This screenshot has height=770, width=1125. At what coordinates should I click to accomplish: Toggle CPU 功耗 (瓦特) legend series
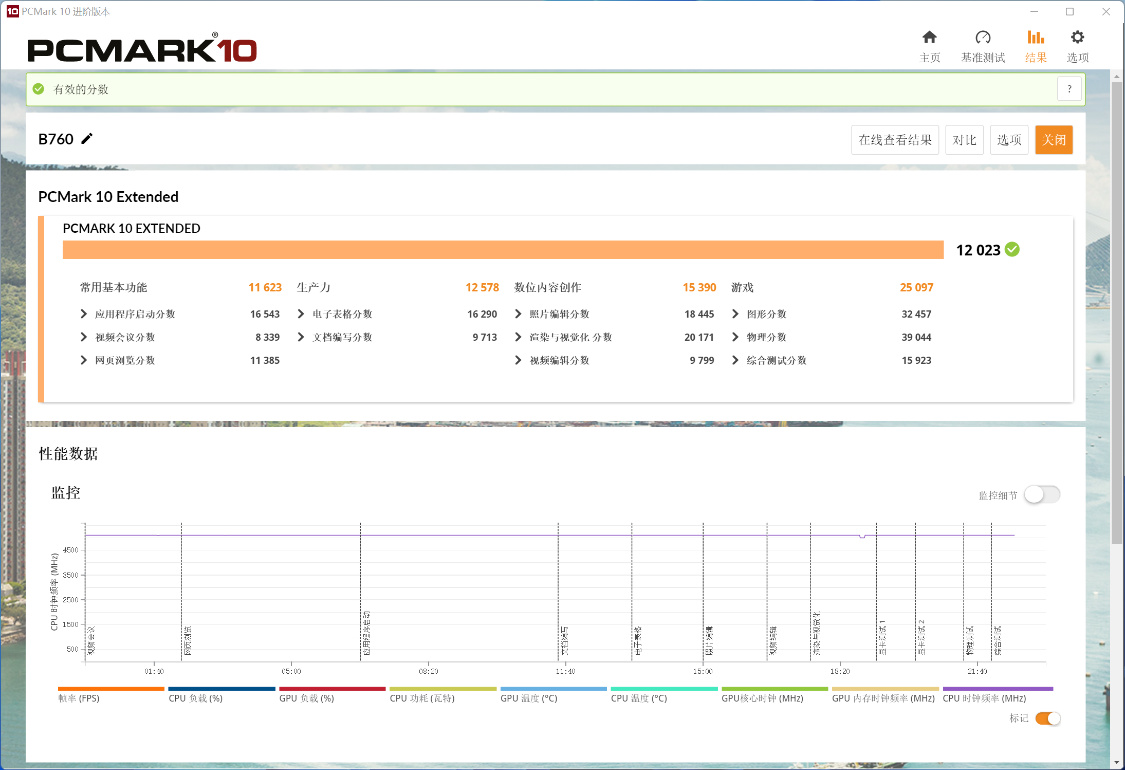pos(443,695)
